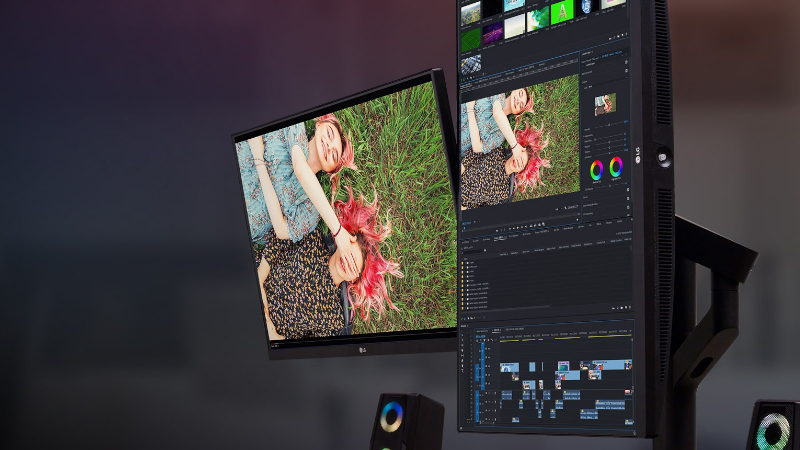The image size is (800, 450).
Task: Click the small preview thumbnail in effects panel
Action: [605, 103]
